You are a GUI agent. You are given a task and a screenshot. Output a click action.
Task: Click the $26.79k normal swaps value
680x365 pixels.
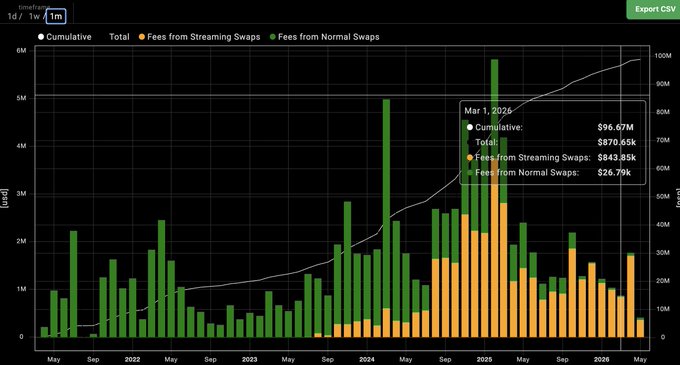(x=614, y=173)
